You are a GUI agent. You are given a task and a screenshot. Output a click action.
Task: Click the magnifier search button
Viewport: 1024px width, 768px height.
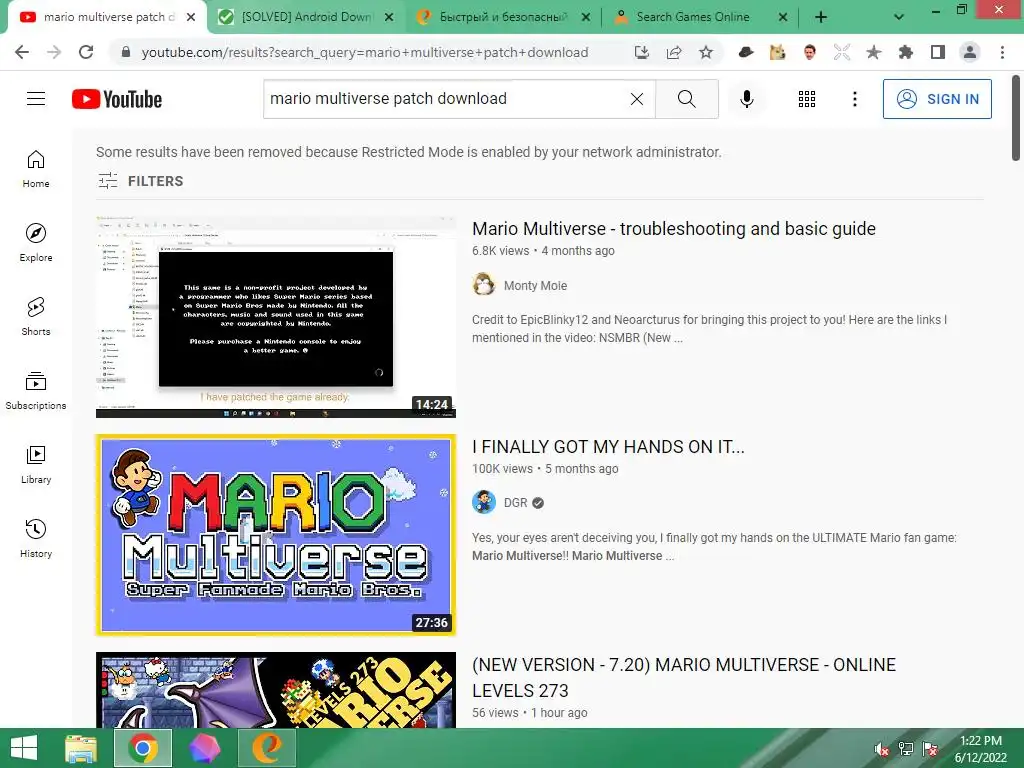[686, 99]
